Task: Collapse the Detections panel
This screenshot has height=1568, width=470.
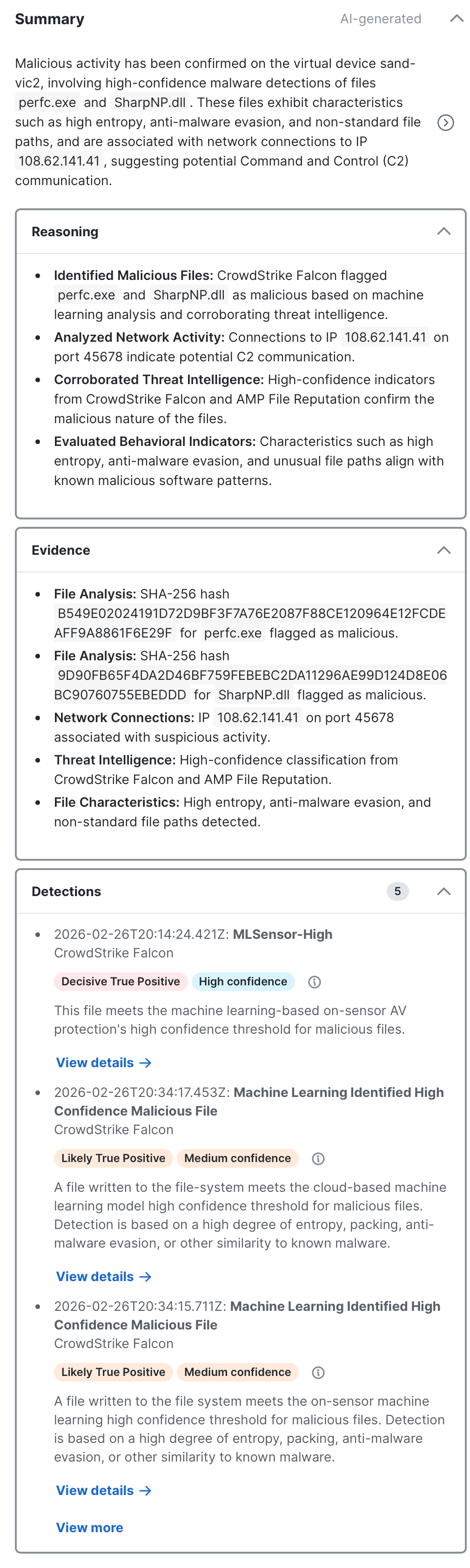Action: (444, 891)
